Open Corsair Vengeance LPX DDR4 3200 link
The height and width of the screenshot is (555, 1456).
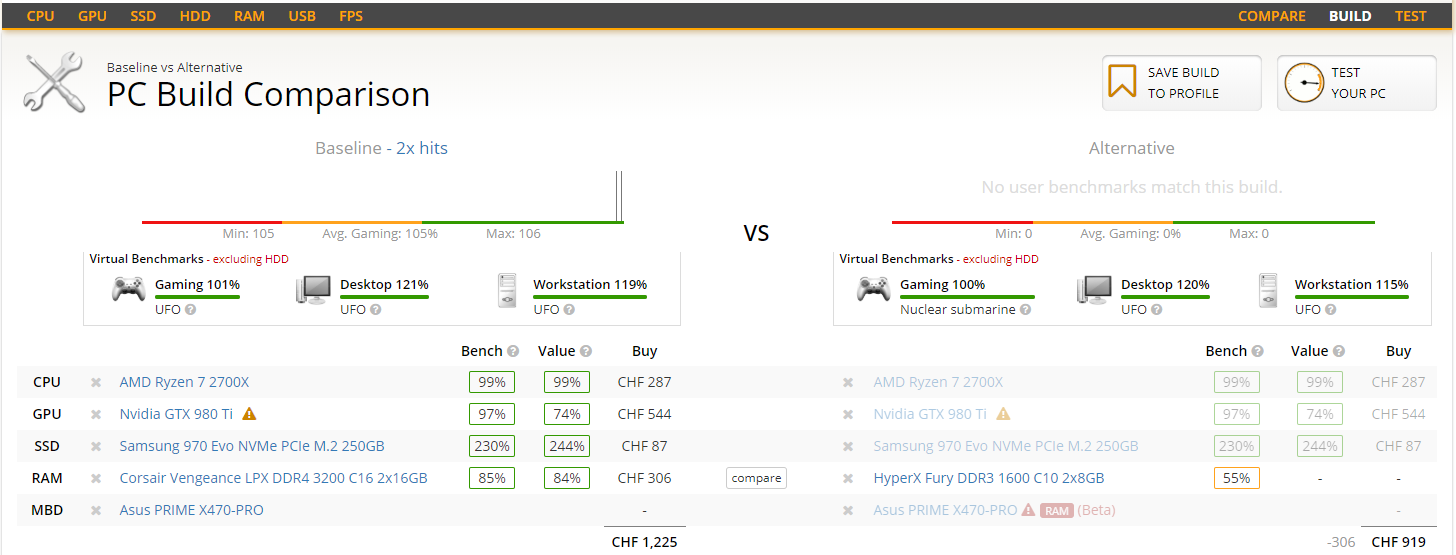273,478
